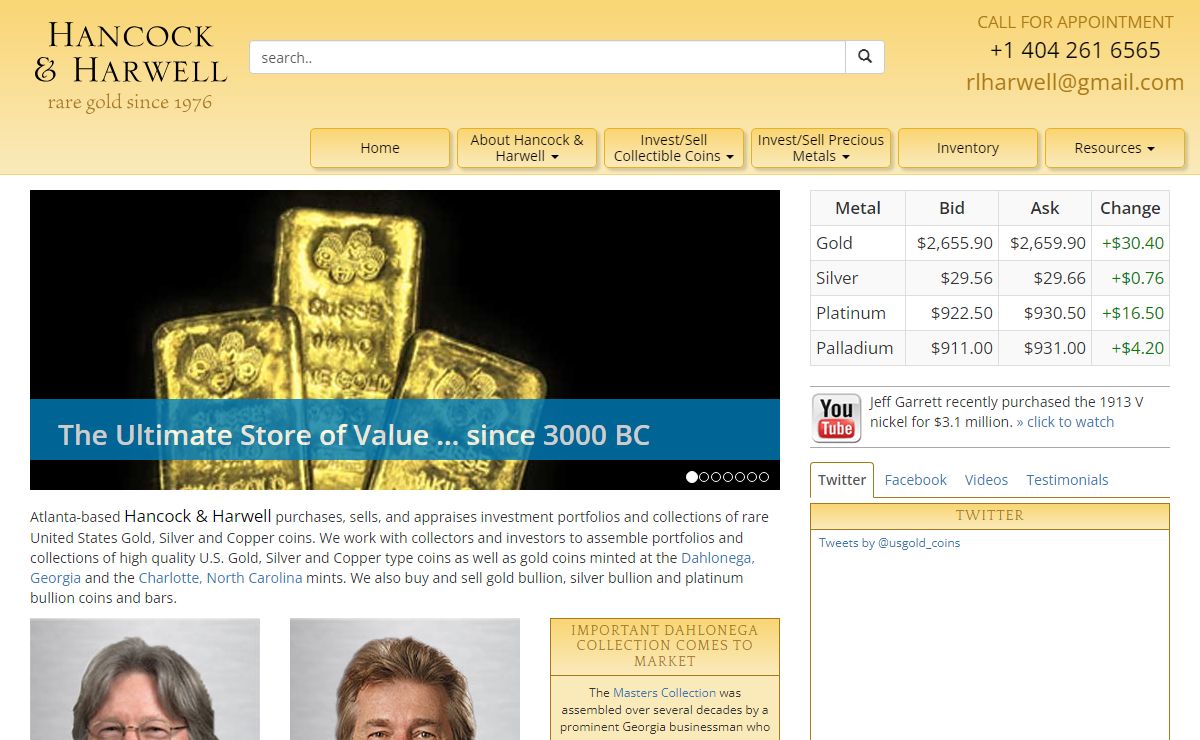The width and height of the screenshot is (1200, 740).
Task: Click the Change column header
Action: point(1131,208)
